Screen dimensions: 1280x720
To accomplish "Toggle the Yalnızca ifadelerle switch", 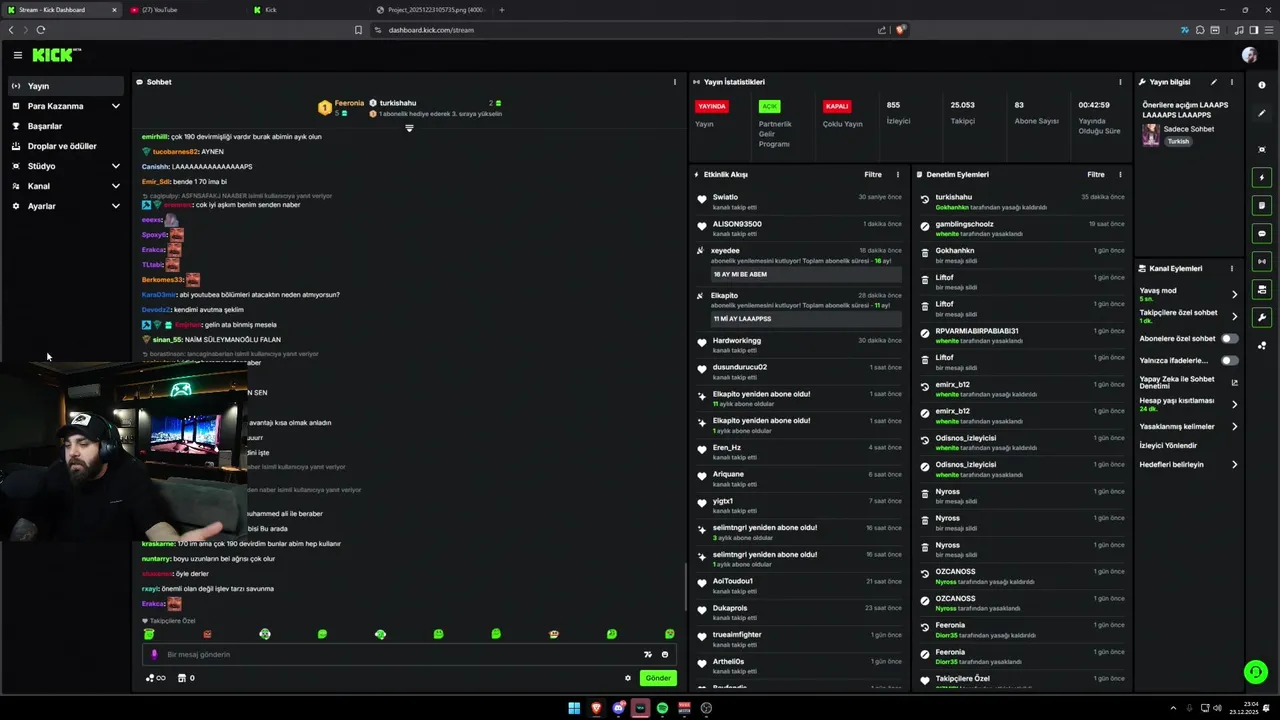I will (1229, 360).
